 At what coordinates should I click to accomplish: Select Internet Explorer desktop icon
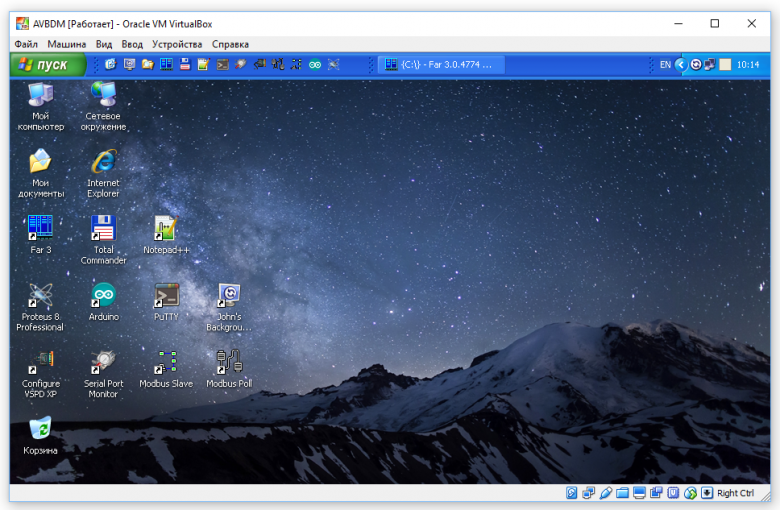pyautogui.click(x=103, y=173)
